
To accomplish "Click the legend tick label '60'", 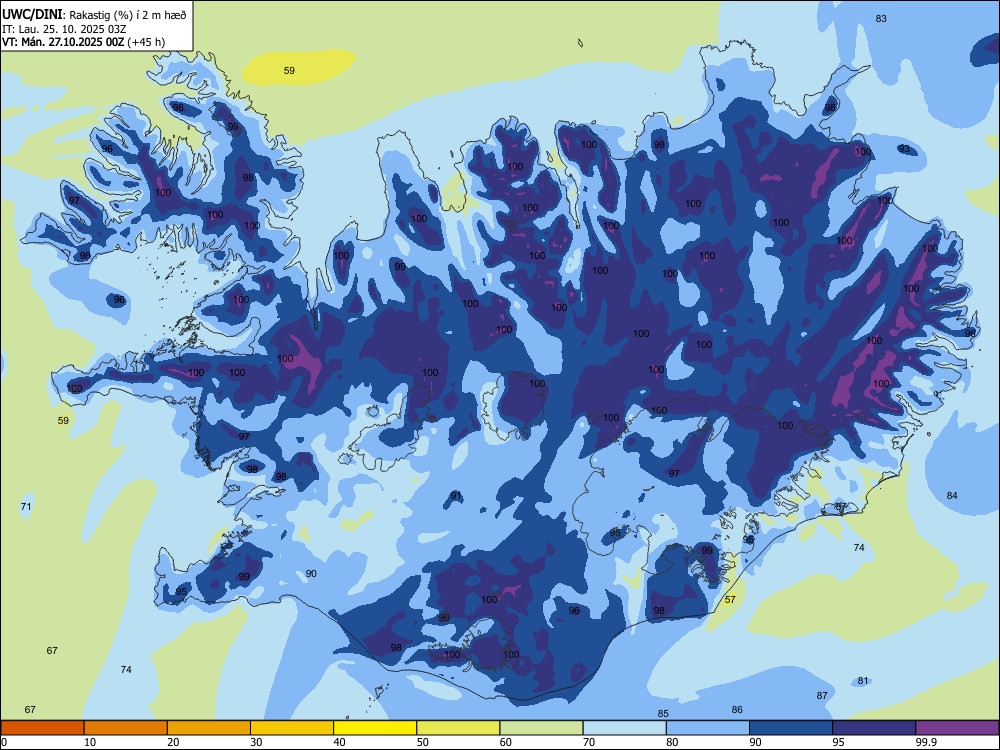I will [x=506, y=742].
